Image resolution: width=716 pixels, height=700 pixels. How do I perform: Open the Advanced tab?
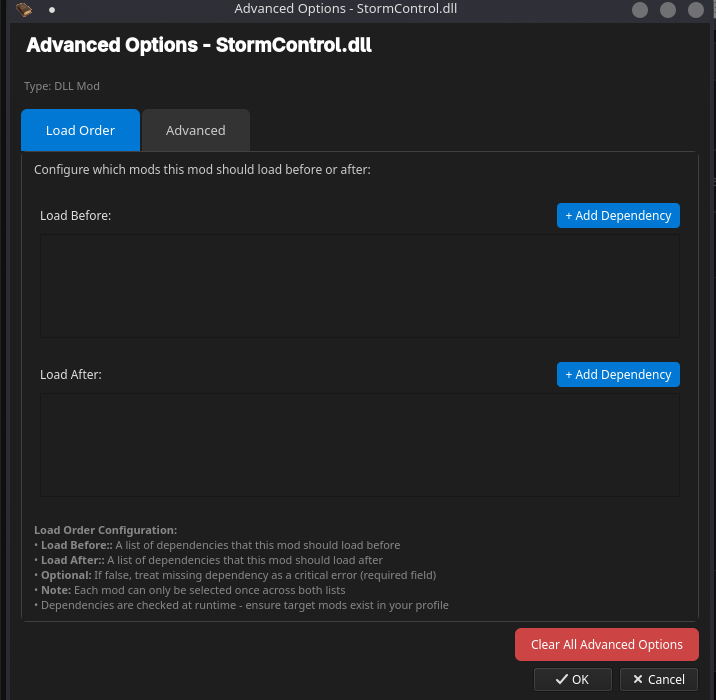pos(195,130)
